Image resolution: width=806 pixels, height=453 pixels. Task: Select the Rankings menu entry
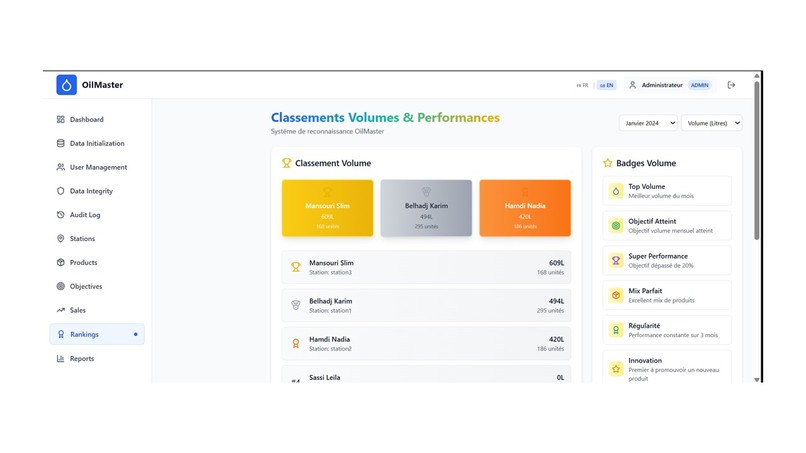[x=97, y=334]
